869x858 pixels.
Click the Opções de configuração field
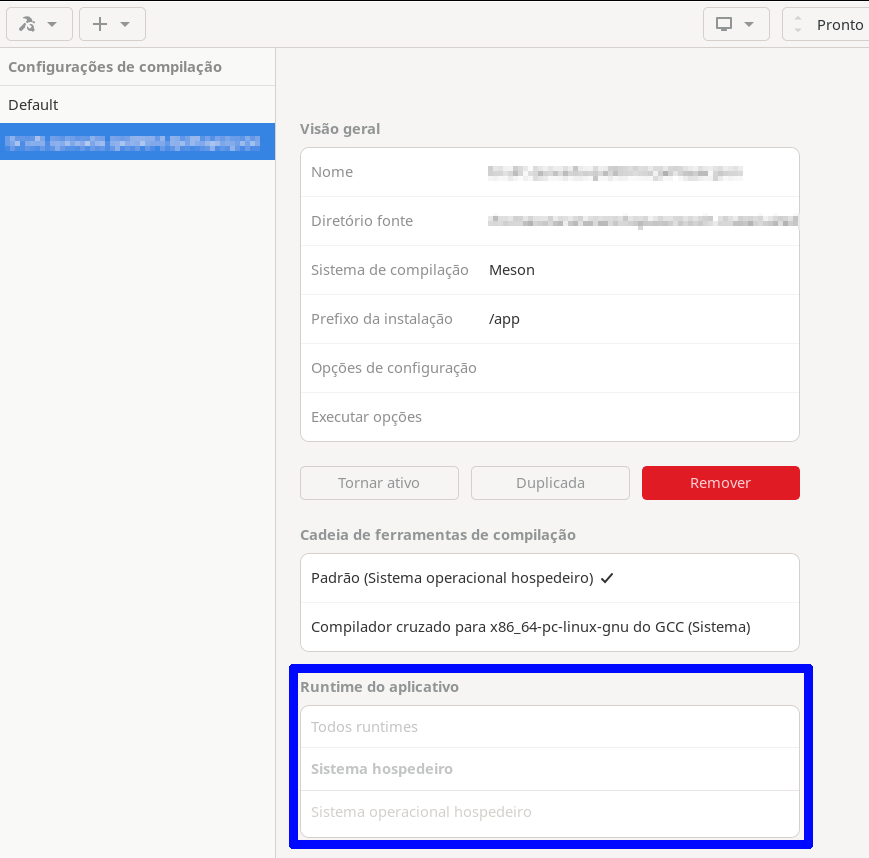[640, 368]
